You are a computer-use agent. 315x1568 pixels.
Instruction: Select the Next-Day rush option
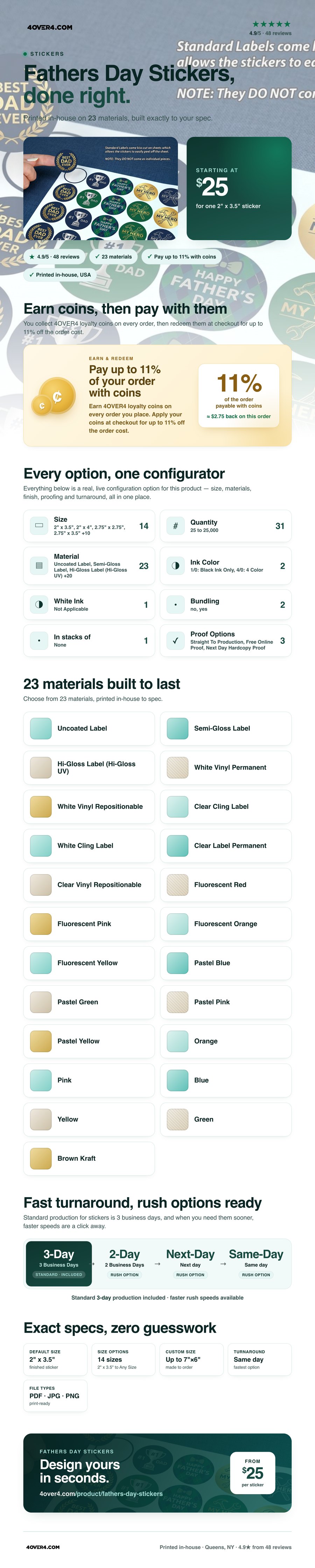[190, 1264]
